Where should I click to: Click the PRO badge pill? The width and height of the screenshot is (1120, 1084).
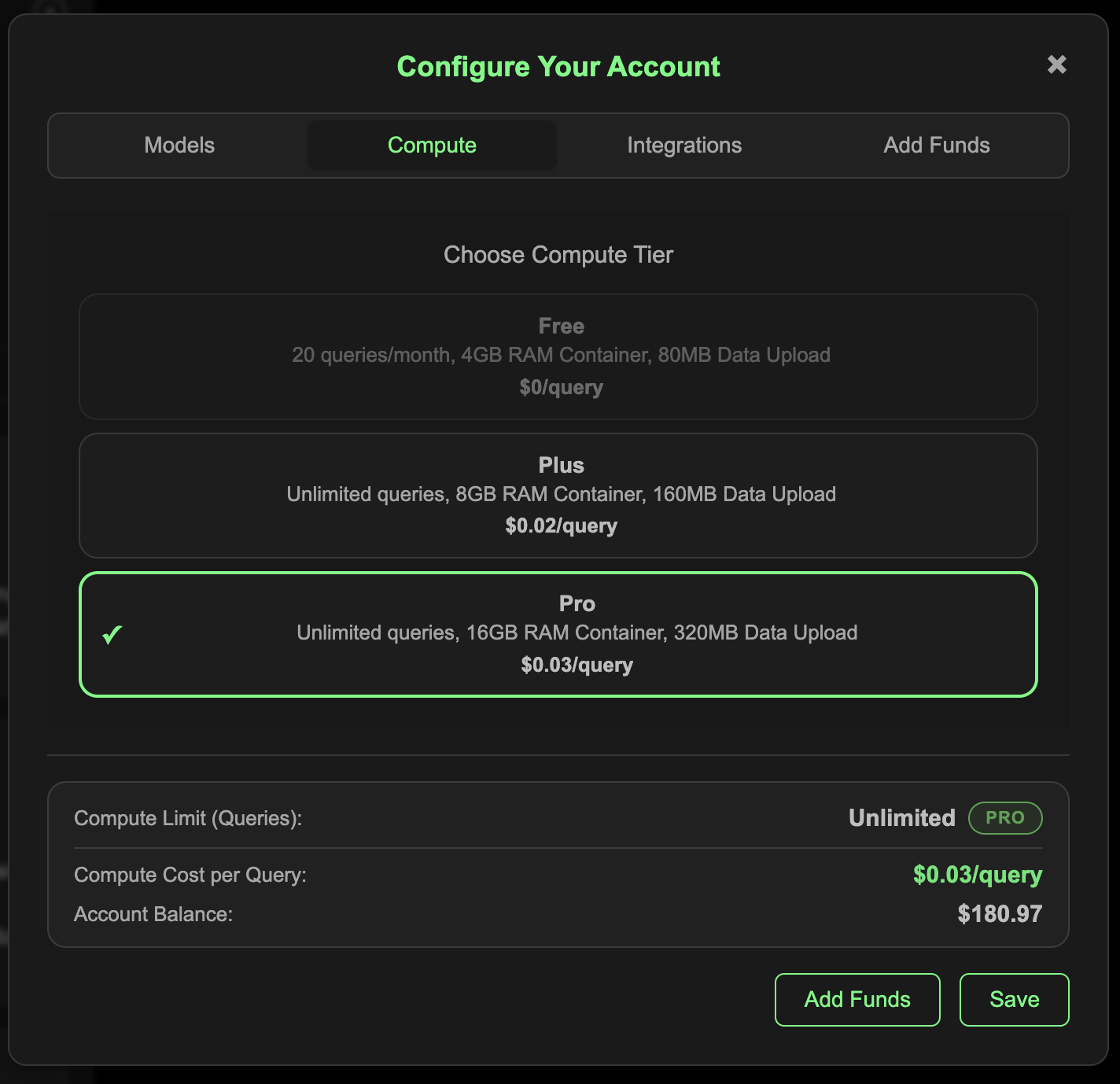[x=1005, y=818]
